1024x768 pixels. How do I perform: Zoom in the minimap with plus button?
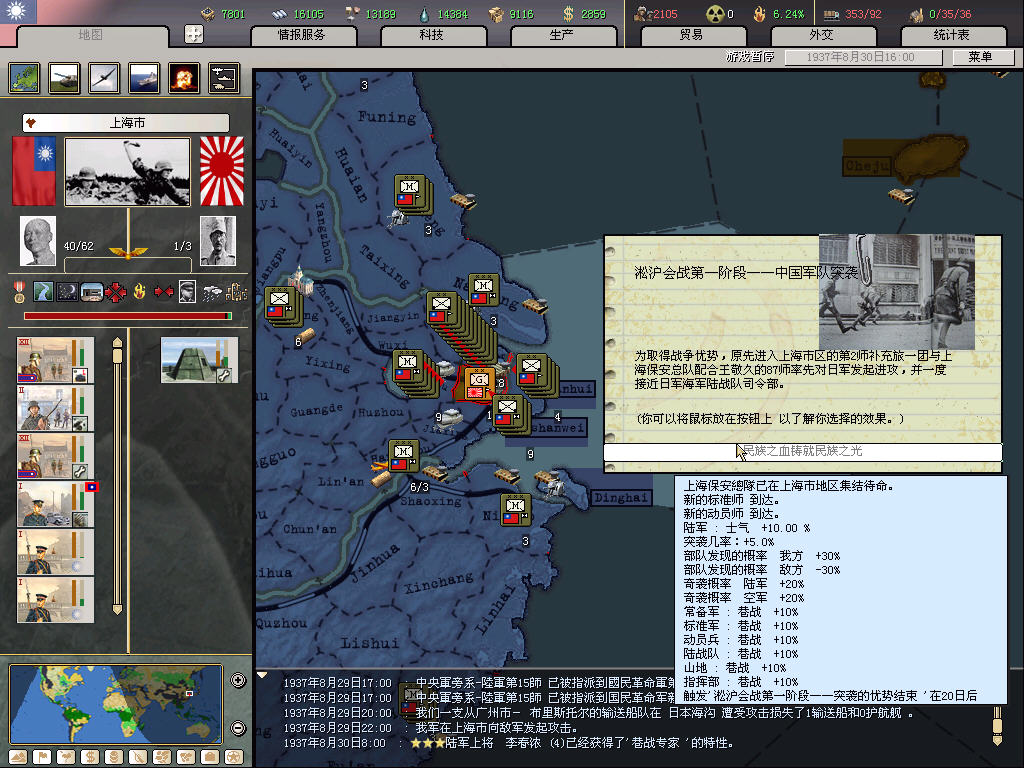click(x=238, y=681)
